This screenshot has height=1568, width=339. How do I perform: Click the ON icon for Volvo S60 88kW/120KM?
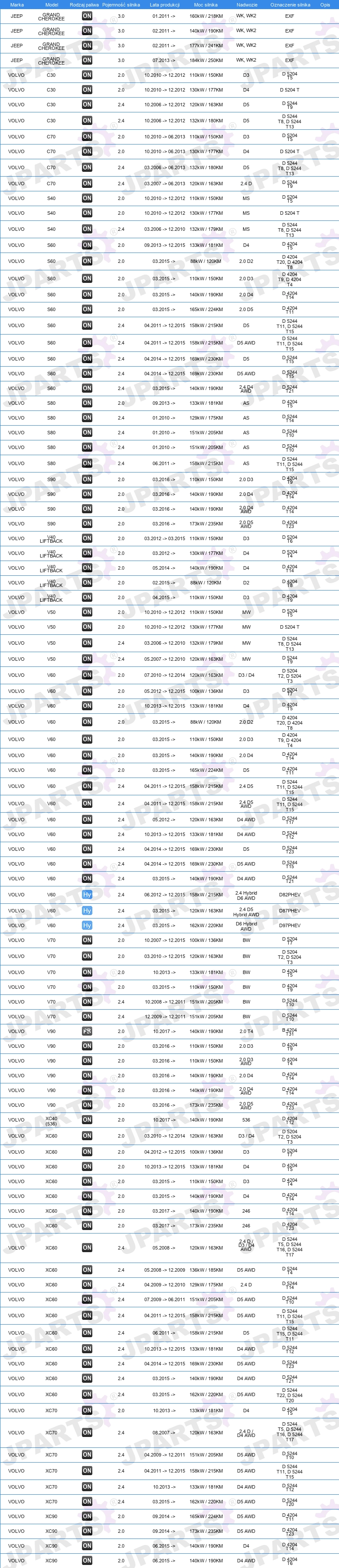[x=87, y=261]
